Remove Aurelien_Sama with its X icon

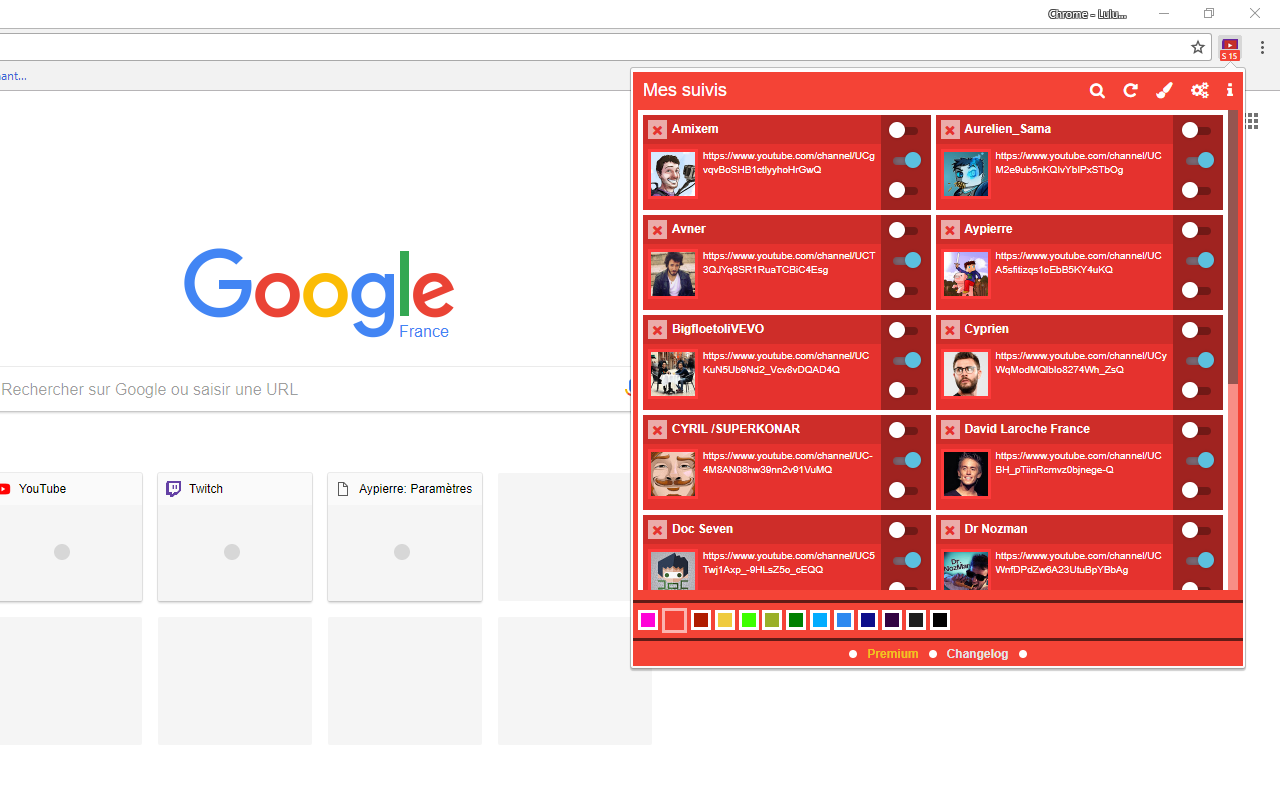click(x=950, y=130)
